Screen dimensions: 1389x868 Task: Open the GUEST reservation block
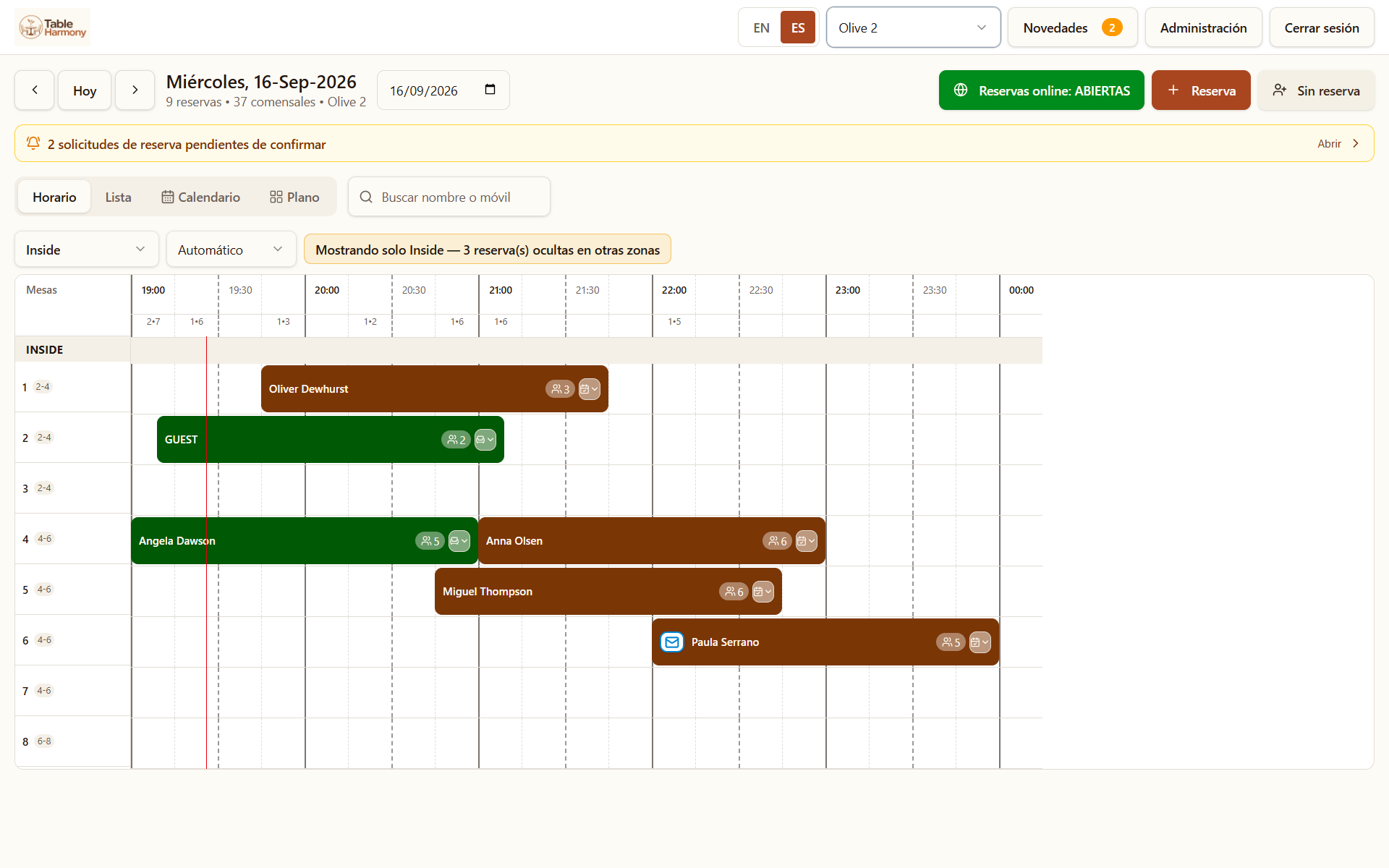point(331,439)
